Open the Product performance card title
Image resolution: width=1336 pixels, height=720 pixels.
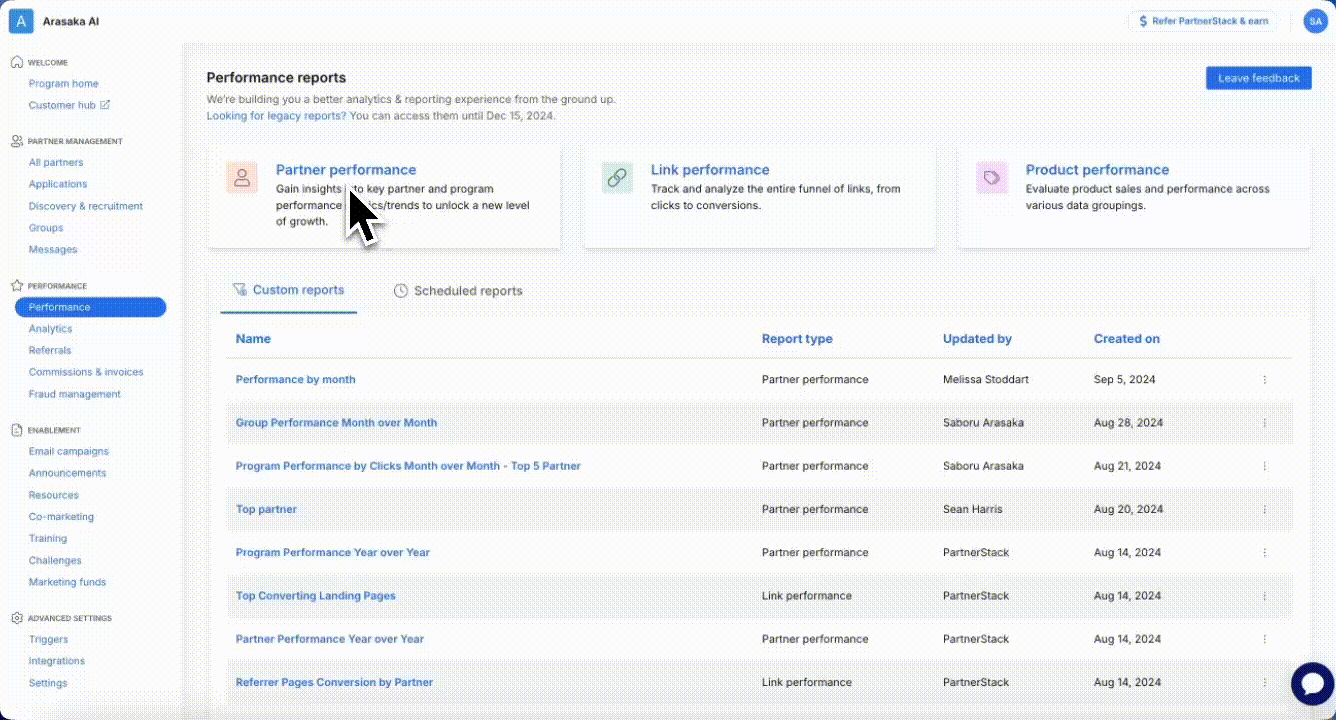1097,170
